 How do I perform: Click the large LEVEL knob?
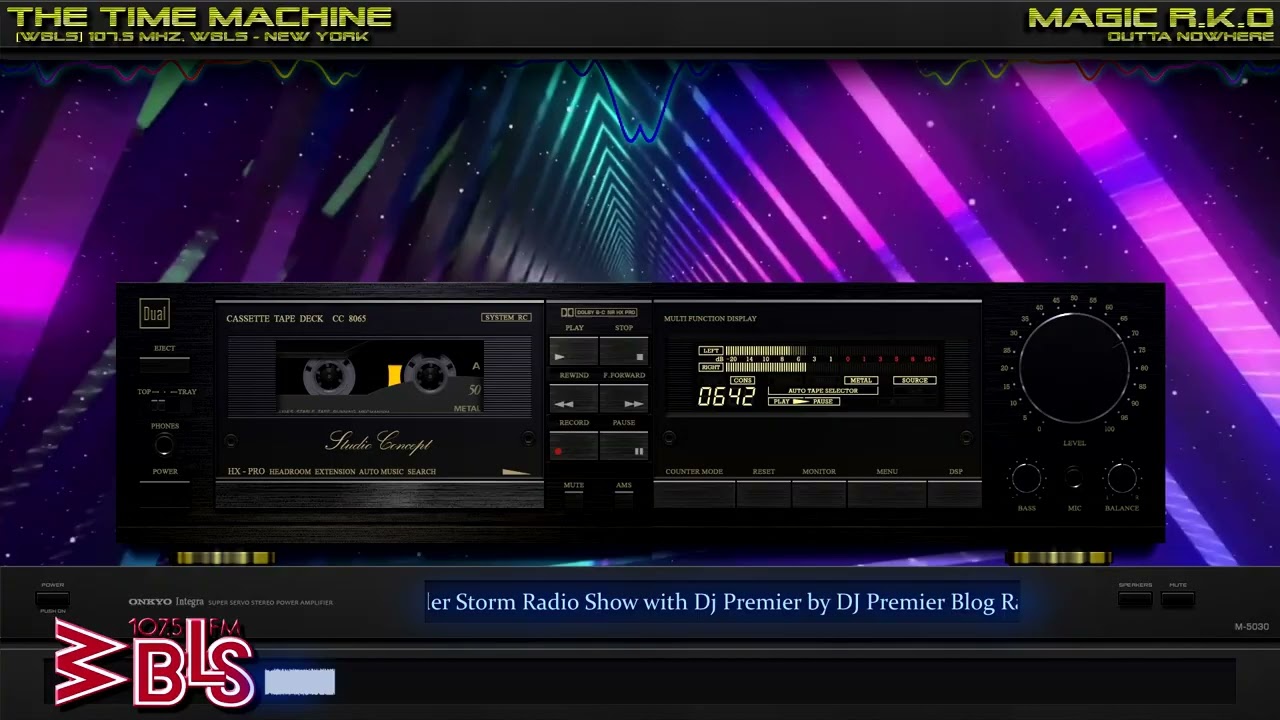[x=1074, y=368]
